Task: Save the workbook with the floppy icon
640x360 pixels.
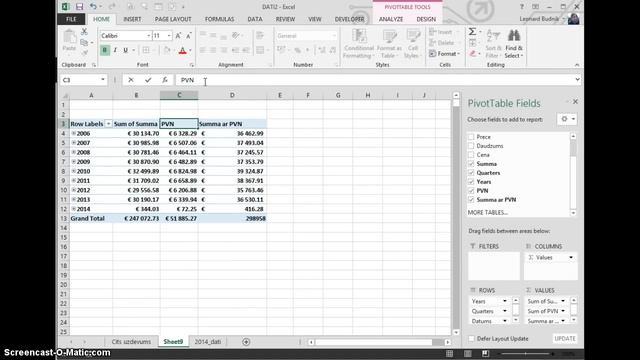Action: point(79,7)
